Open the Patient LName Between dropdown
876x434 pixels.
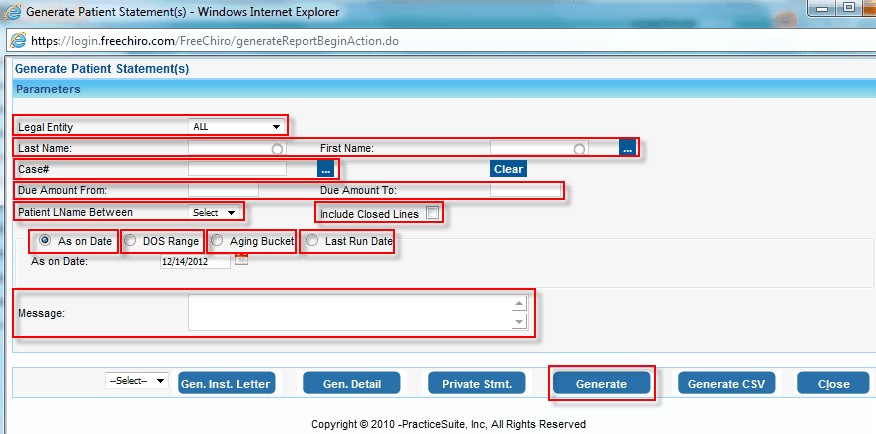click(x=217, y=212)
